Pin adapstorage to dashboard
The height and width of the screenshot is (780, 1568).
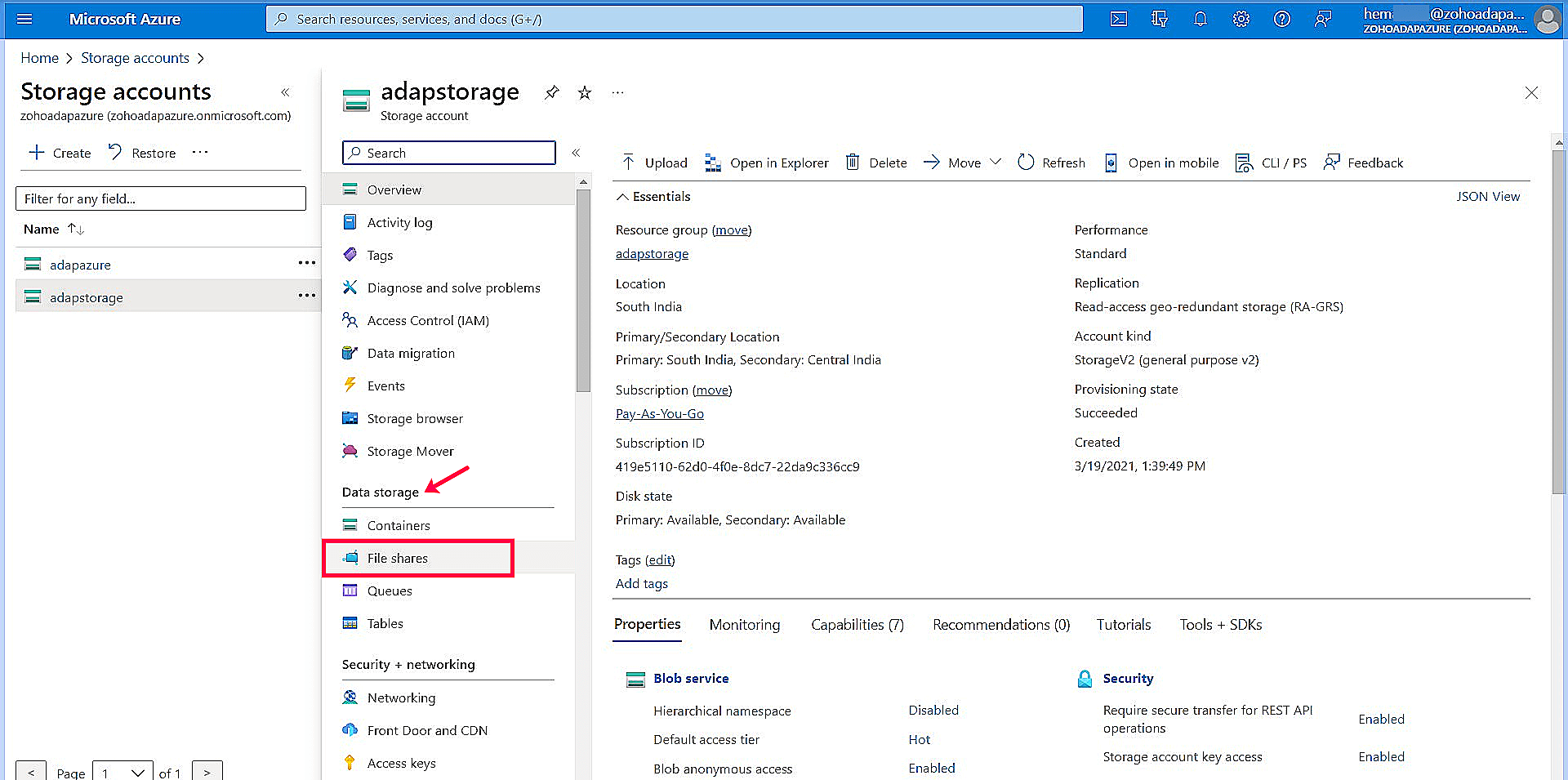coord(551,93)
